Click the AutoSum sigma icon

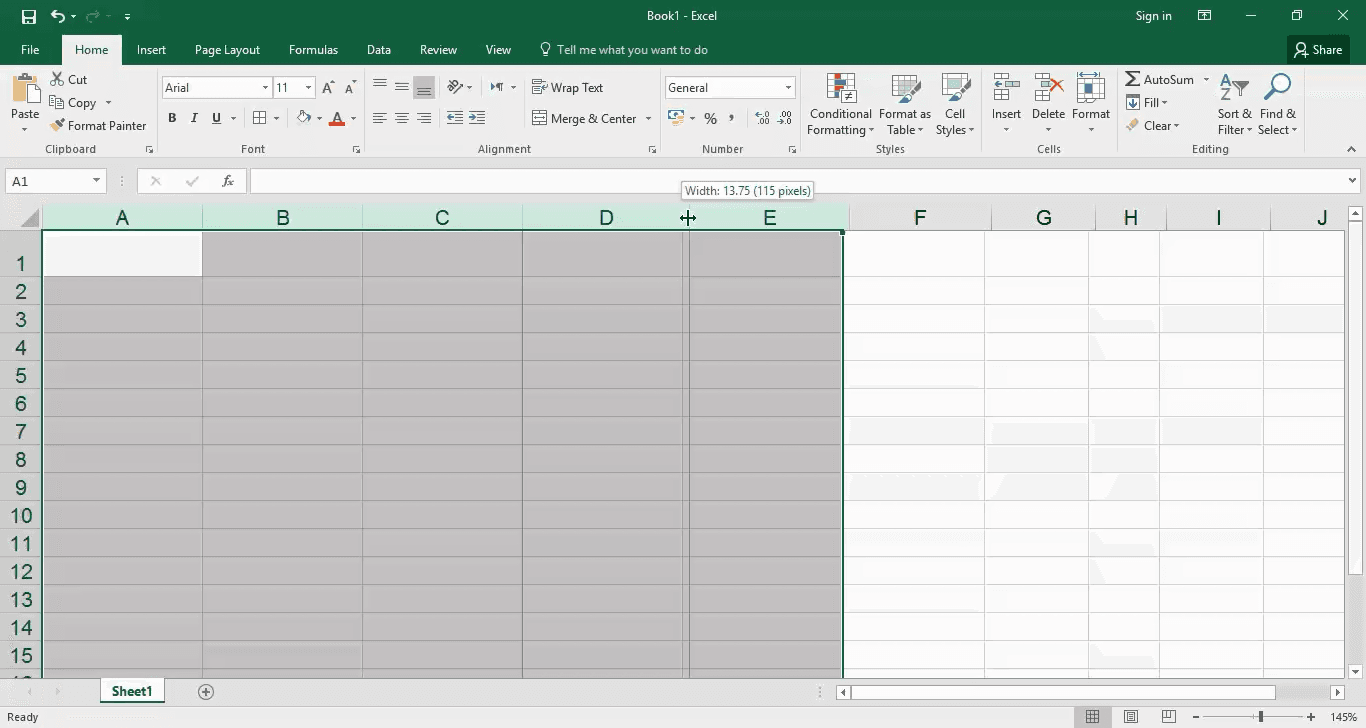(x=1133, y=79)
